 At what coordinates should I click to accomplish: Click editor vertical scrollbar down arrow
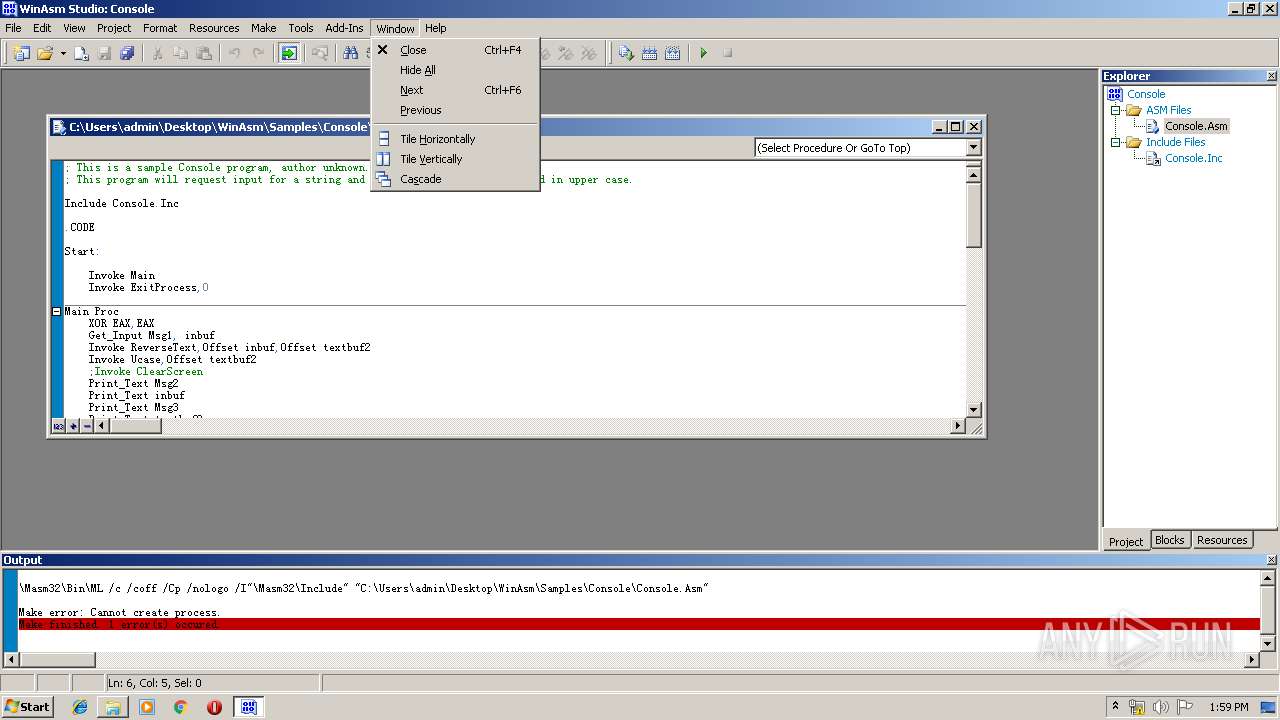pos(974,410)
